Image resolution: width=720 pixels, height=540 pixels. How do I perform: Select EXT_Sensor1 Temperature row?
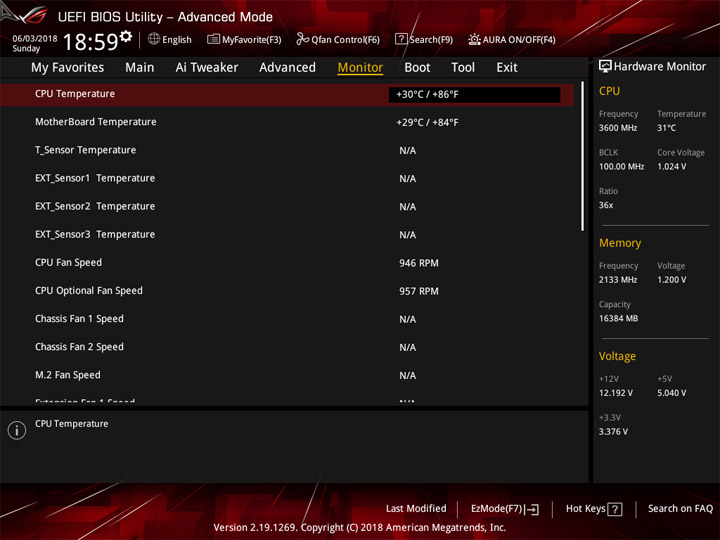tap(287, 178)
